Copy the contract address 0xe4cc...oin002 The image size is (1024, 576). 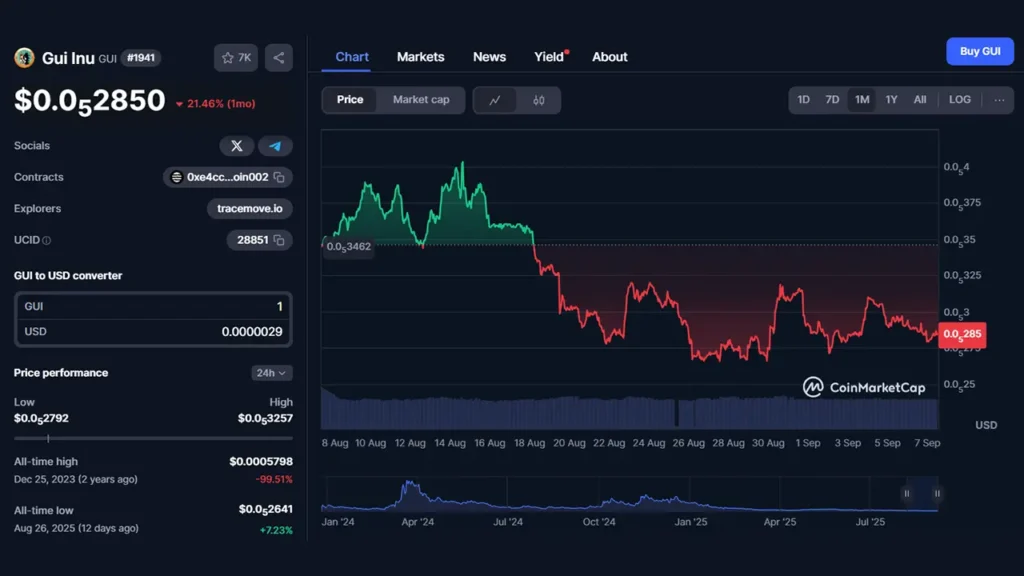[x=280, y=177]
